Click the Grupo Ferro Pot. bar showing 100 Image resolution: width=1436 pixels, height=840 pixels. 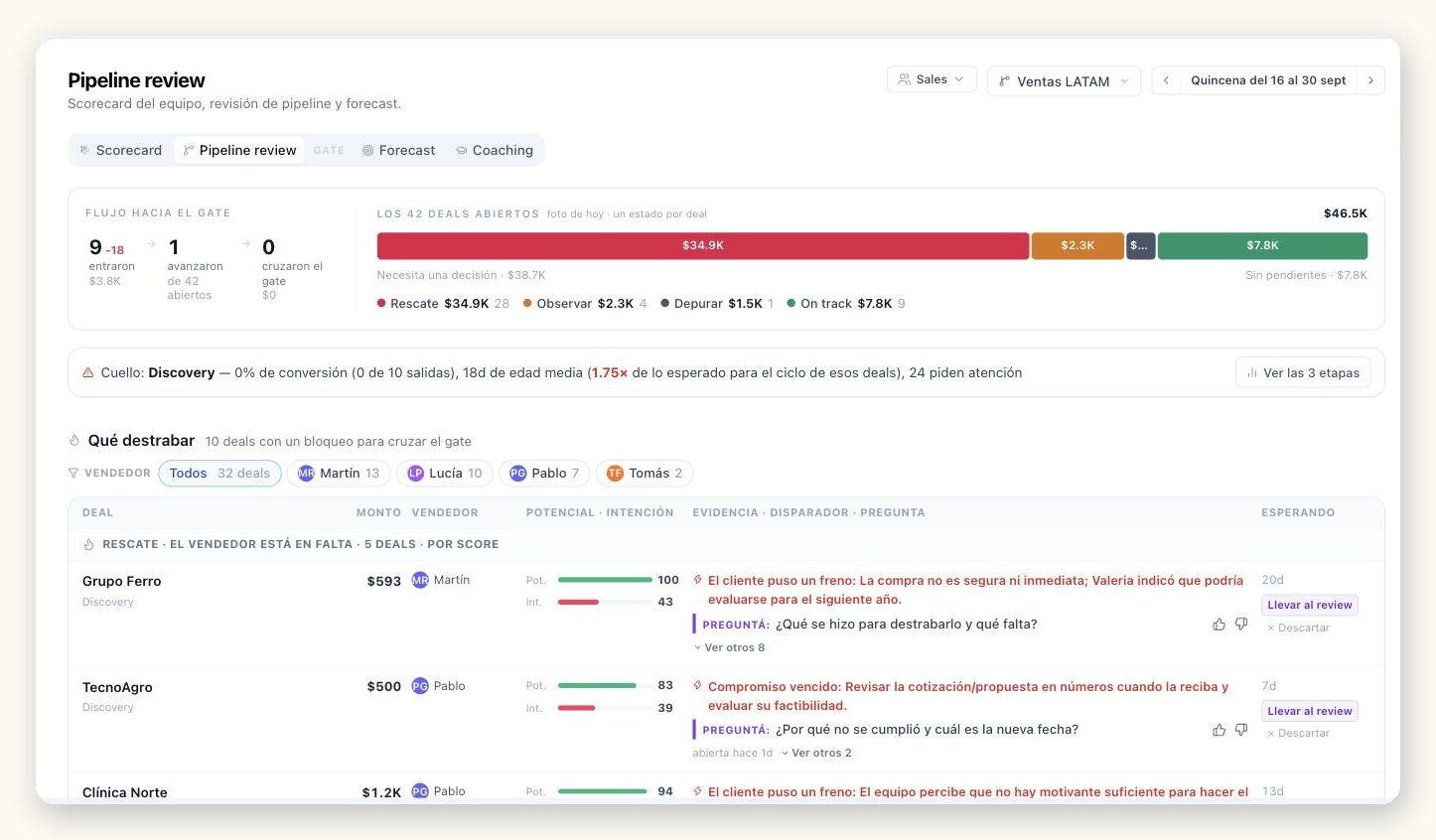(605, 580)
